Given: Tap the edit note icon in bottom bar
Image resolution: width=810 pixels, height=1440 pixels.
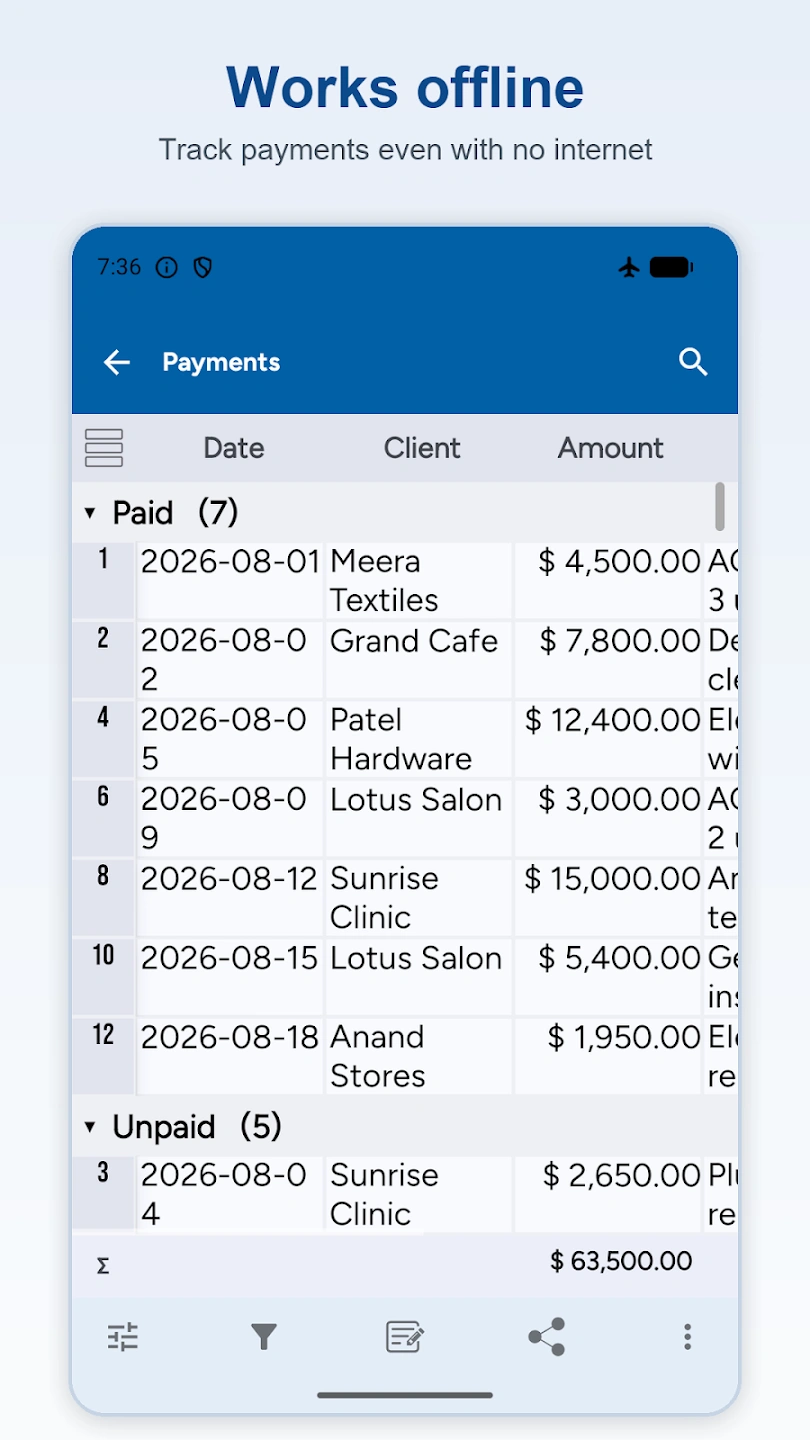Looking at the screenshot, I should (405, 1337).
